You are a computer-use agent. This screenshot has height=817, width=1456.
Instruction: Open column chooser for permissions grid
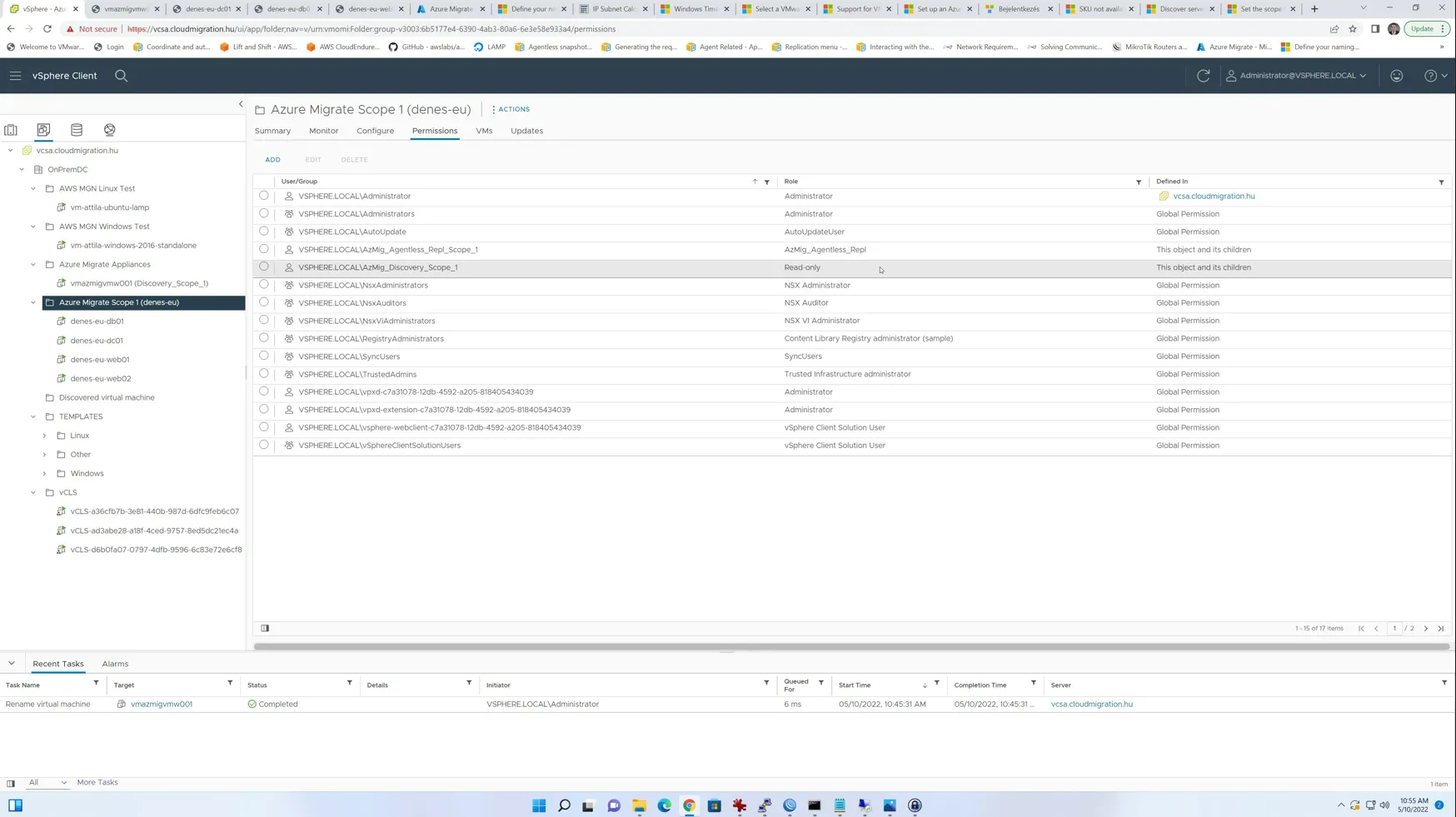(265, 628)
